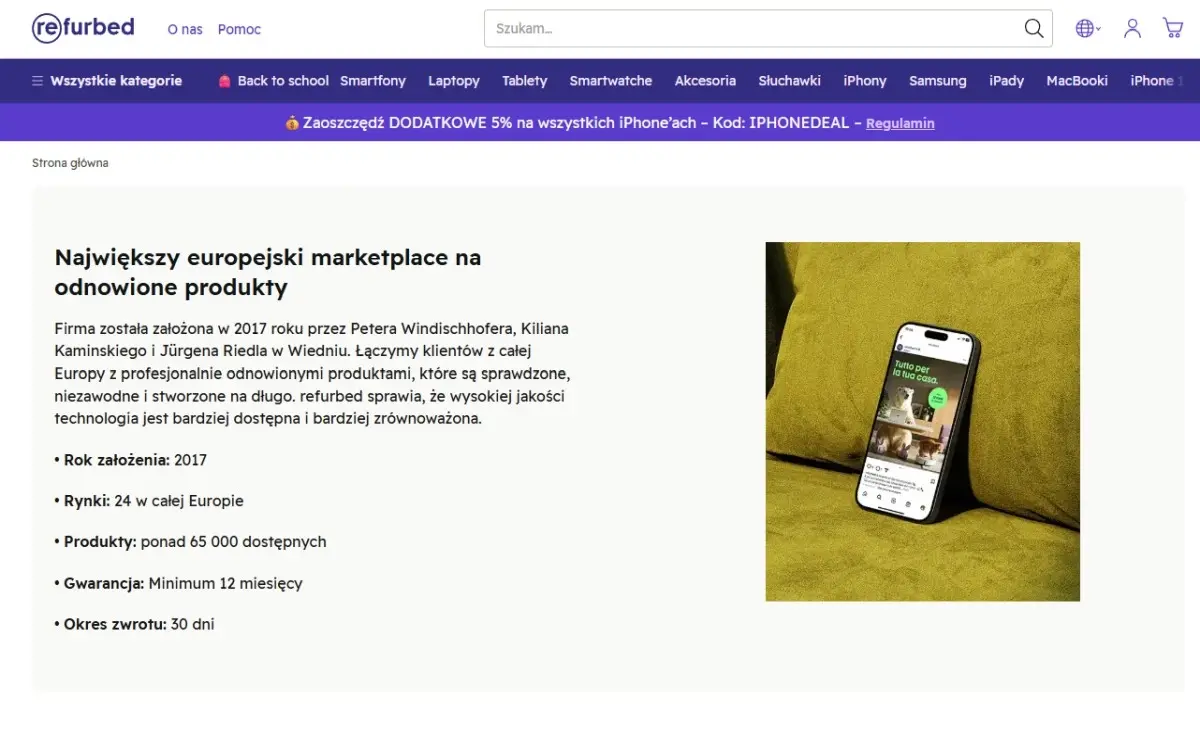This screenshot has height=752, width=1200.
Task: Select the Laptopy category
Action: click(454, 81)
